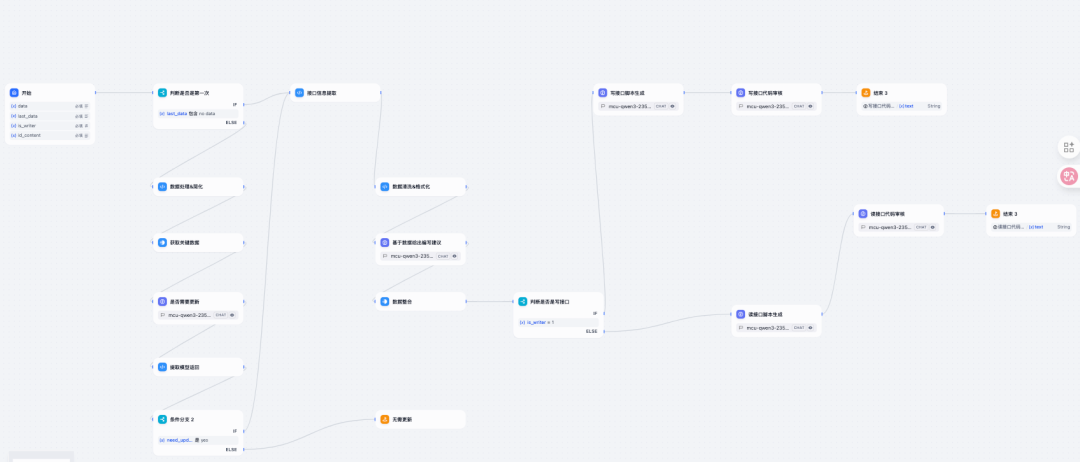
Task: Click mcu-qwen3 model name in 写接口代码审核 node
Action: pyautogui.click(x=768, y=106)
